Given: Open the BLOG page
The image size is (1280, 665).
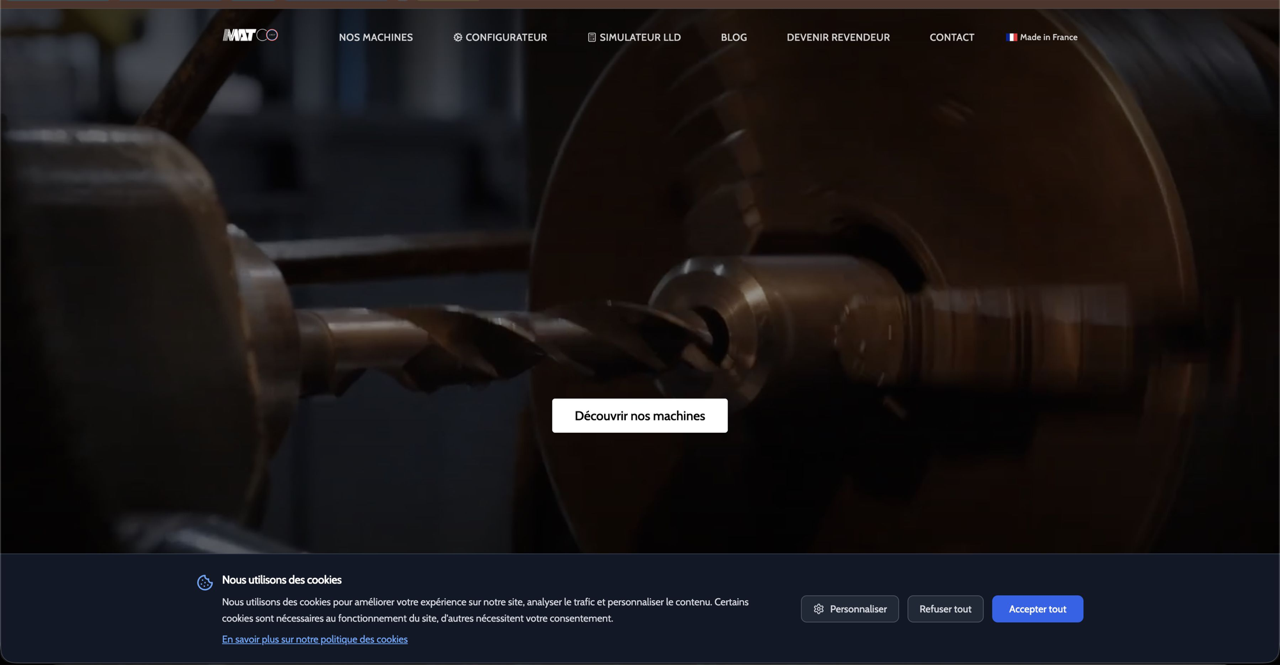Looking at the screenshot, I should pyautogui.click(x=734, y=37).
